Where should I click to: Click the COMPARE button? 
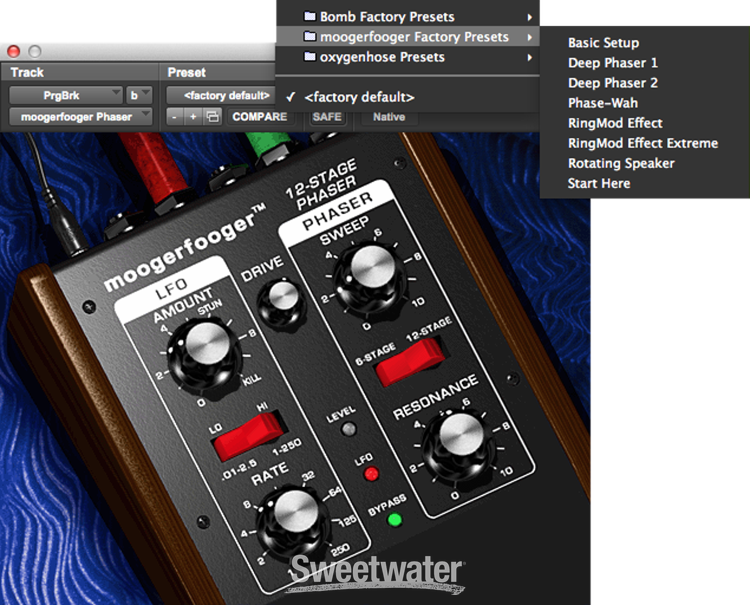(259, 117)
